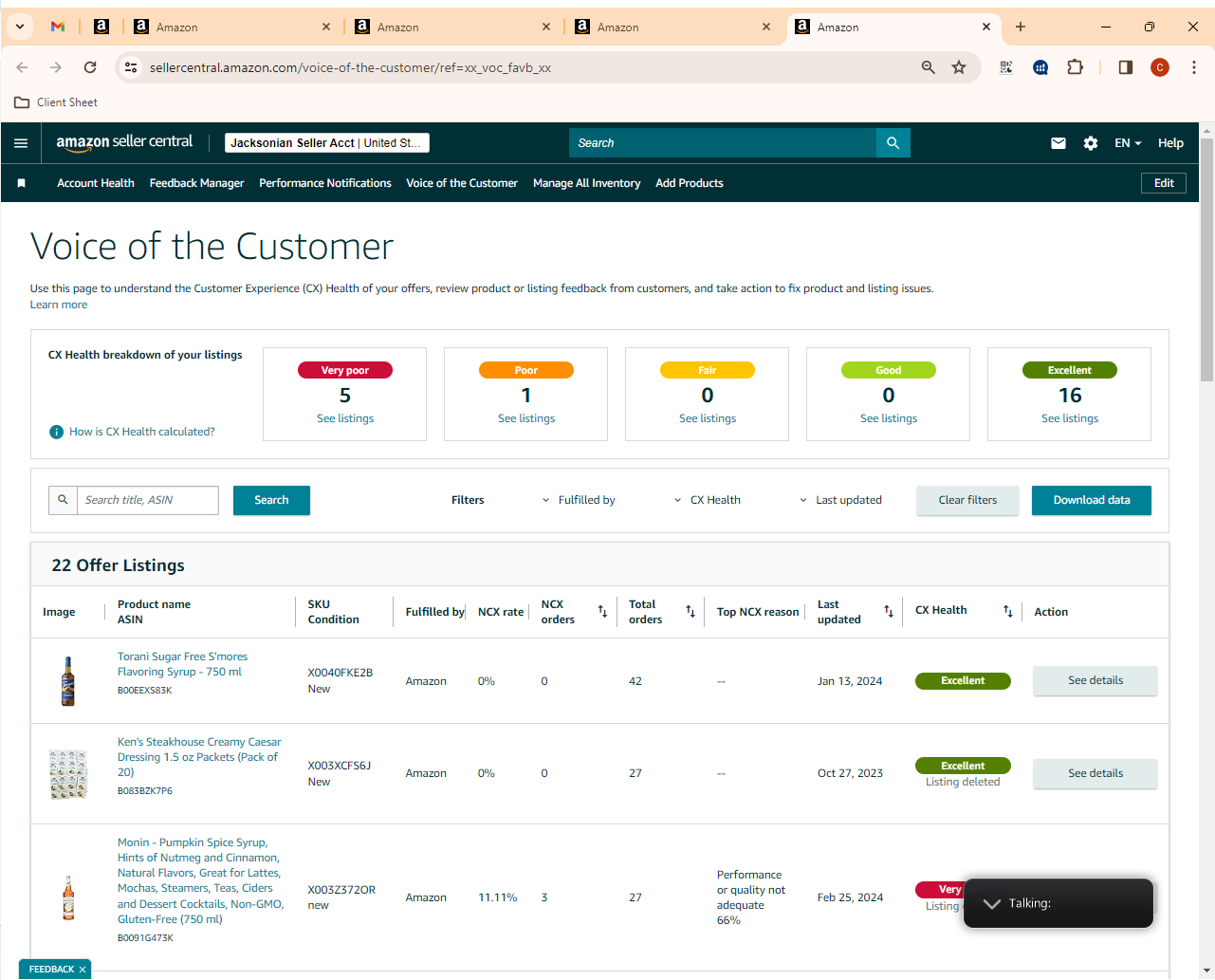Click the amazon seller central logo
1215x980 pixels.
click(x=124, y=142)
